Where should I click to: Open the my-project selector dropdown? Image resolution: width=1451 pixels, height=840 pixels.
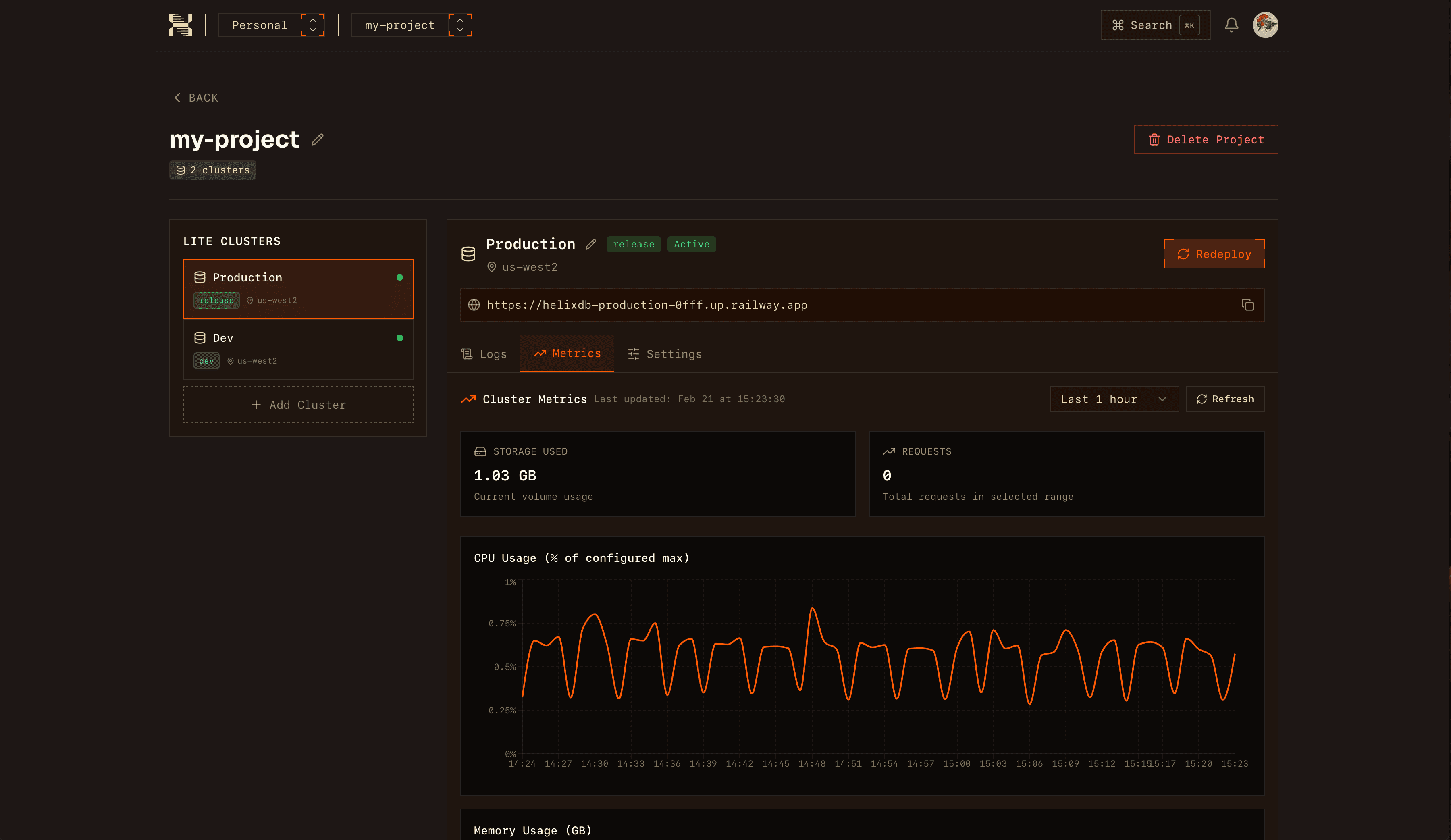coord(412,25)
